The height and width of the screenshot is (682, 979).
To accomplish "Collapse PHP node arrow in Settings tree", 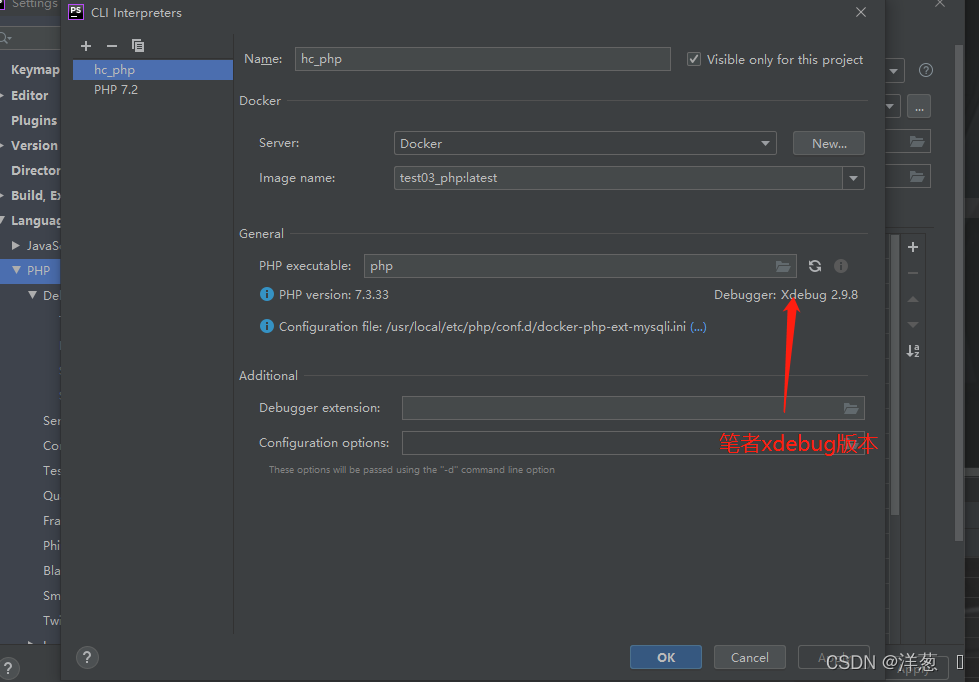I will click(16, 270).
